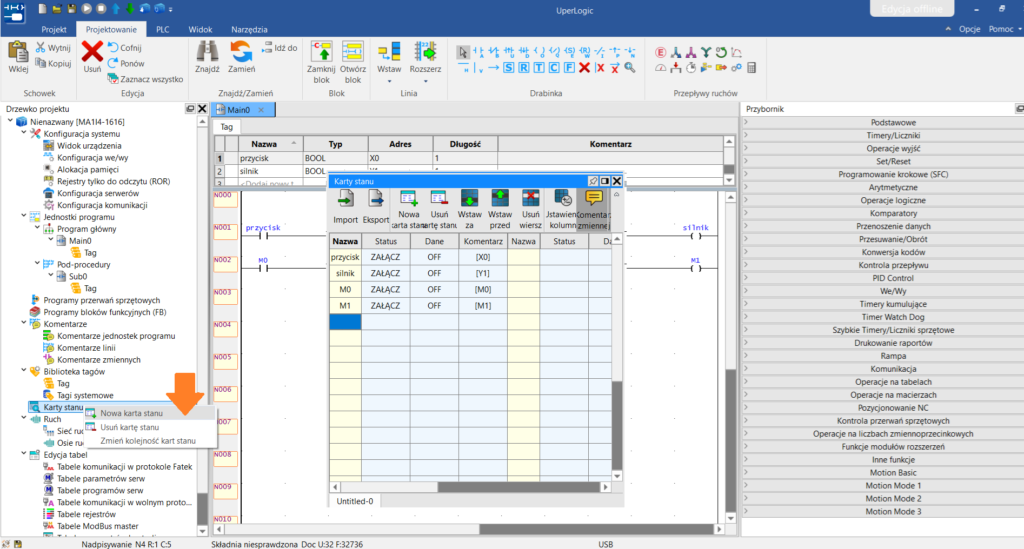The height and width of the screenshot is (549, 1024).
Task: Click the Wstaw przed icon
Action: coord(500,198)
